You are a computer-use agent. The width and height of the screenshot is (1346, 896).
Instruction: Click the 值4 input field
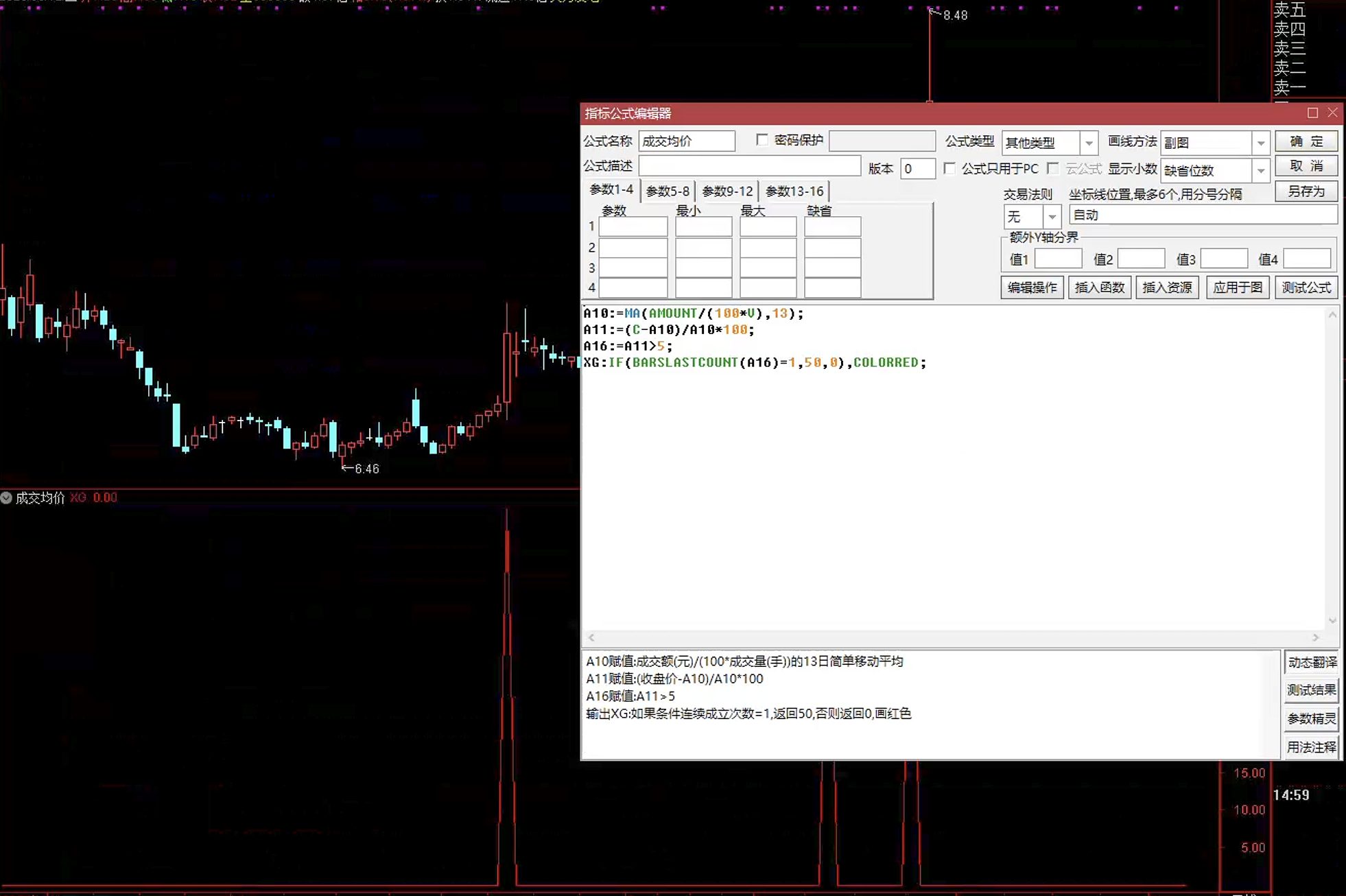1307,259
